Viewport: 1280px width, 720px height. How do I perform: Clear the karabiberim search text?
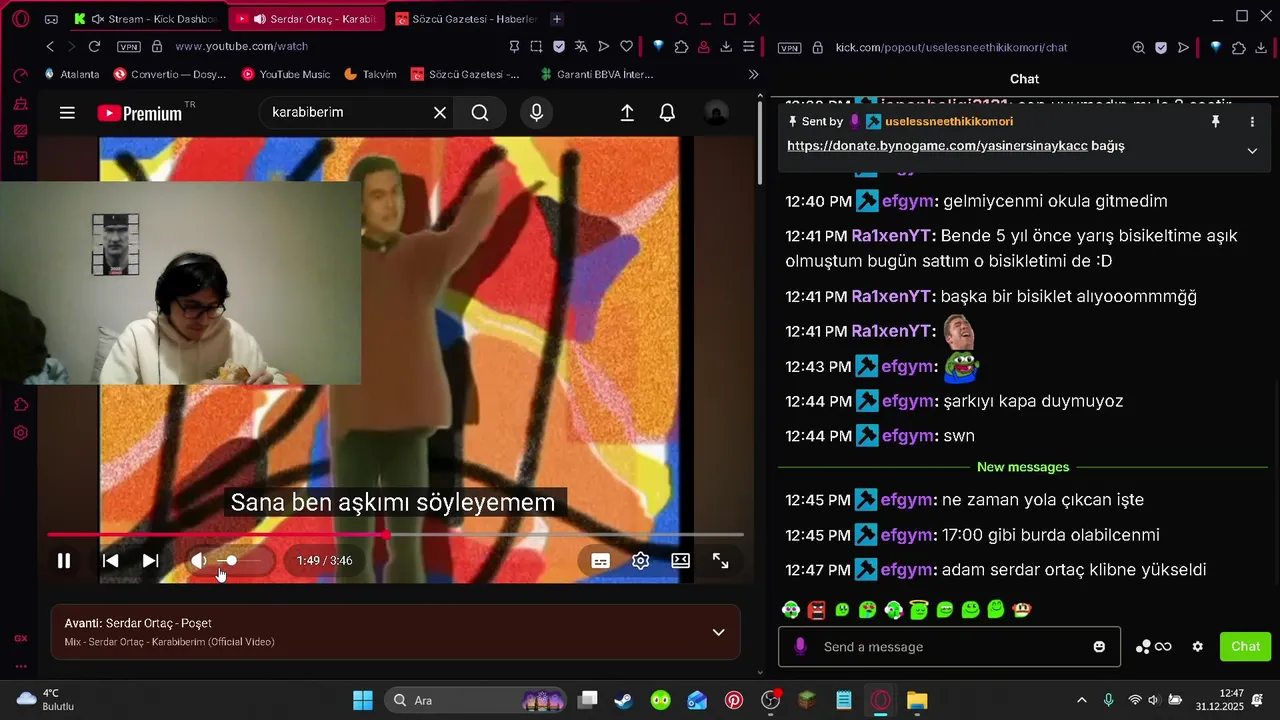pyautogui.click(x=440, y=113)
